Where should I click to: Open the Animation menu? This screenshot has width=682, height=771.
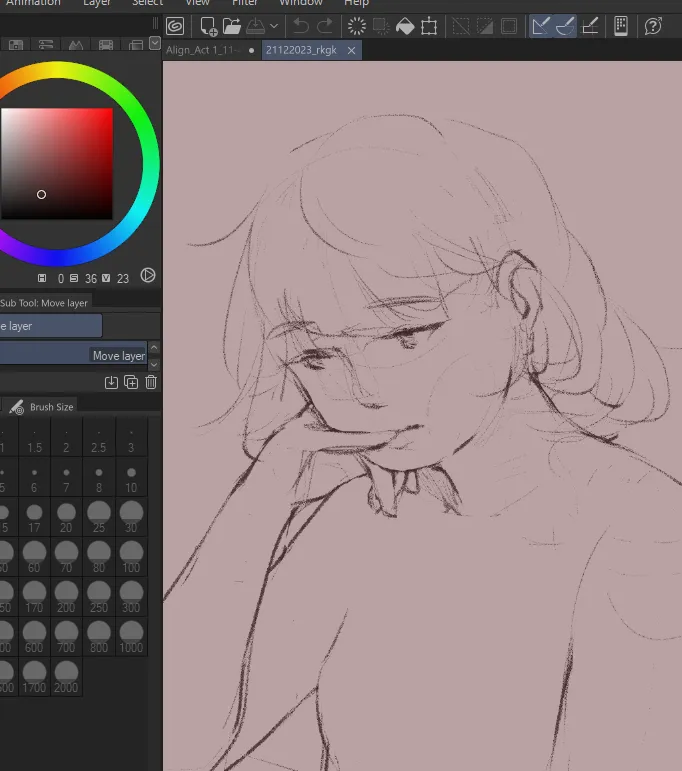pyautogui.click(x=33, y=3)
